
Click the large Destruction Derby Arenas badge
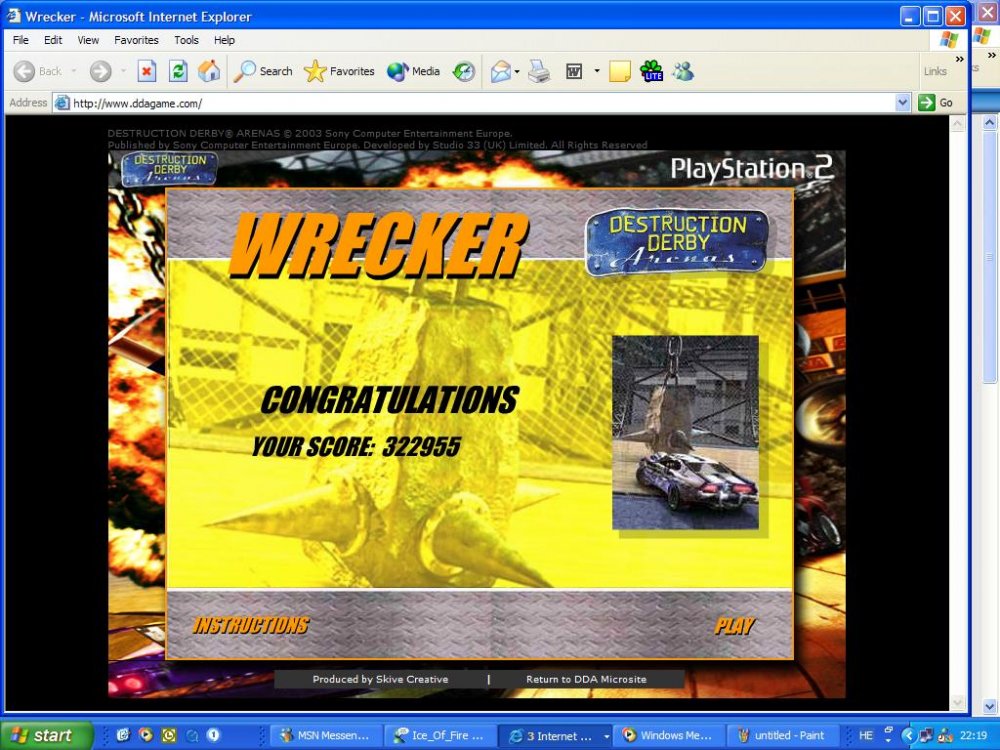click(677, 241)
